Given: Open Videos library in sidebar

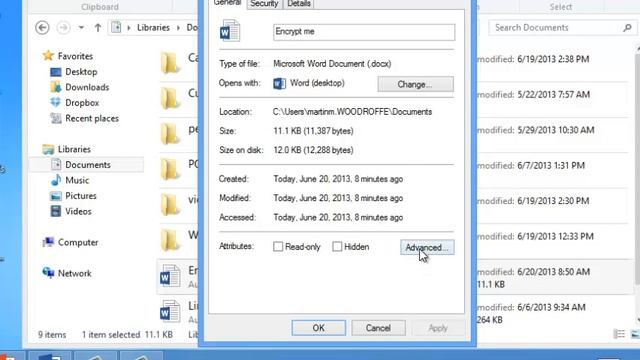Looking at the screenshot, I should 78,211.
